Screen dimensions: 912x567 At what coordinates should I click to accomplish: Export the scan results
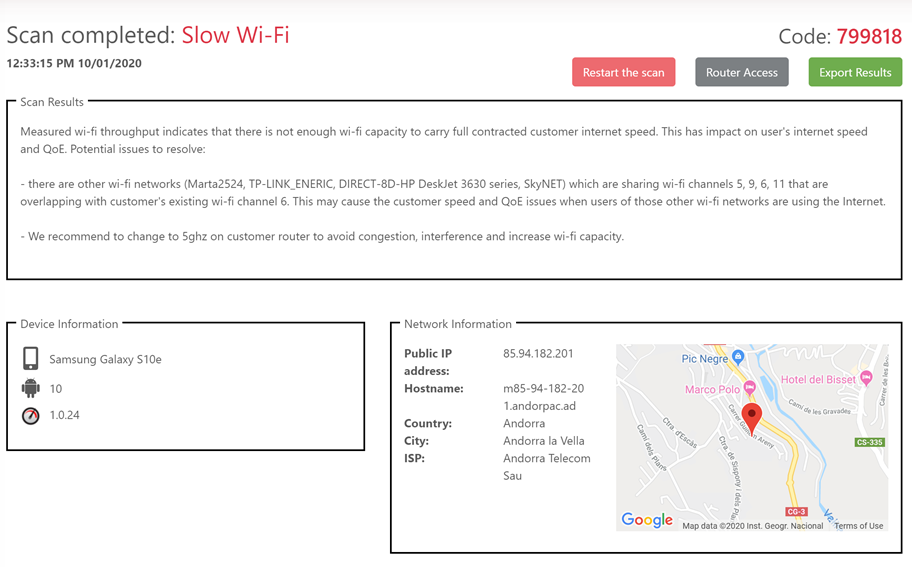coord(855,72)
